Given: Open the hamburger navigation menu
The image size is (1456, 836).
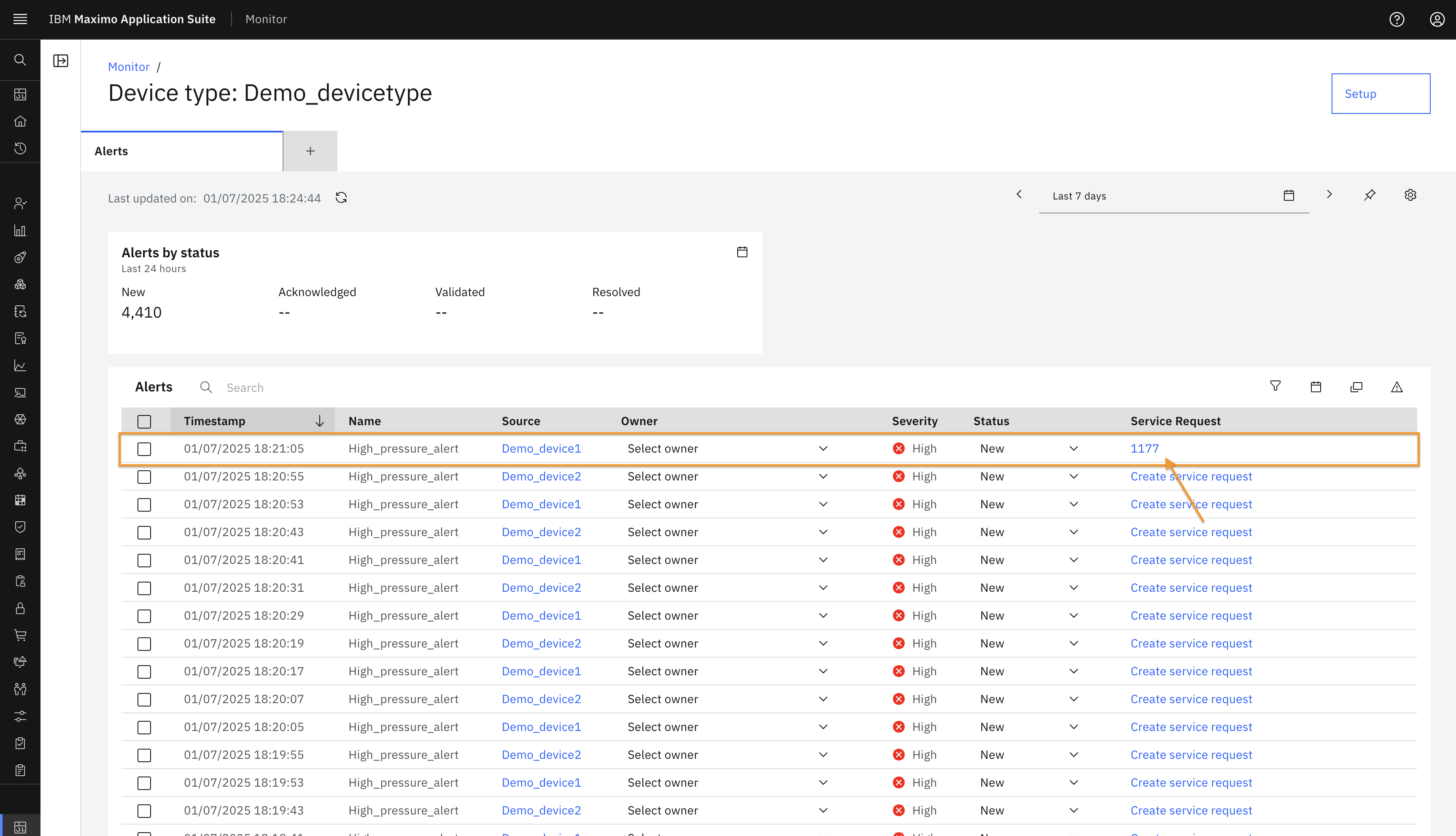Looking at the screenshot, I should [20, 19].
